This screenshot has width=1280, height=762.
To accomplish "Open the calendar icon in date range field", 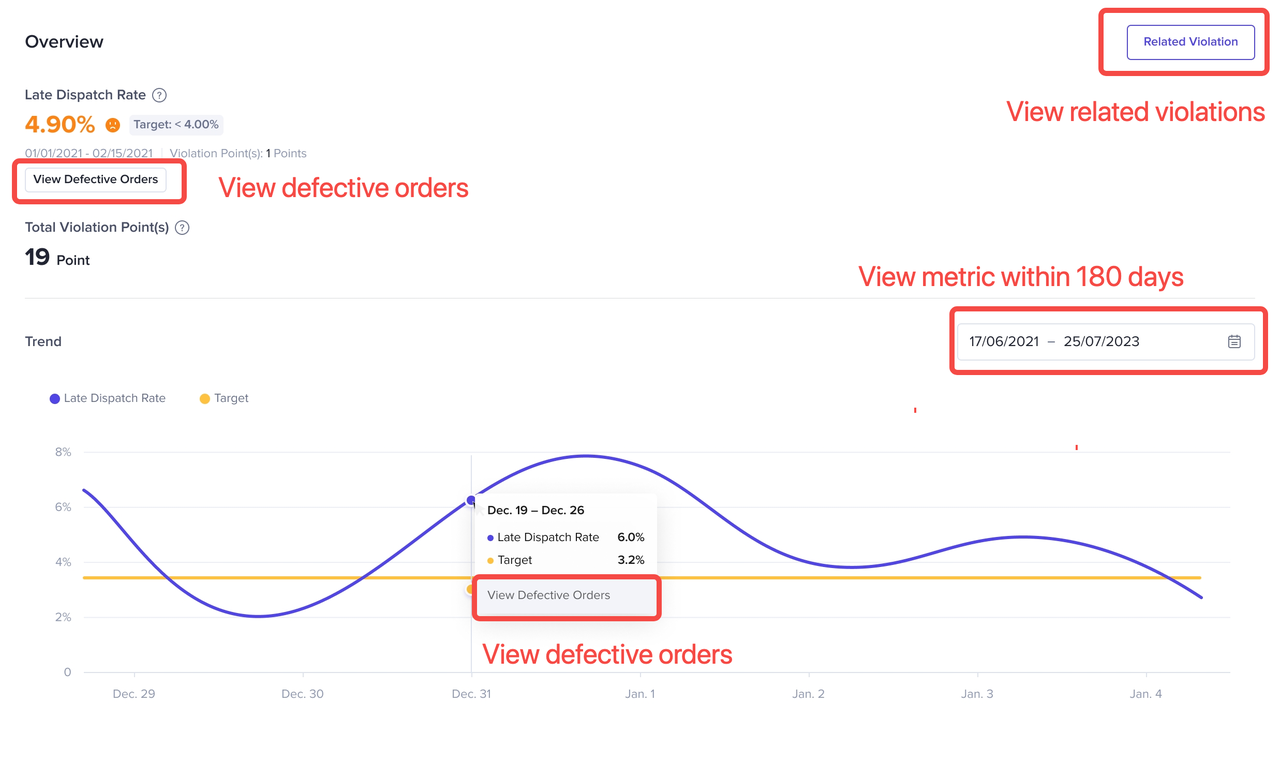I will [x=1234, y=342].
